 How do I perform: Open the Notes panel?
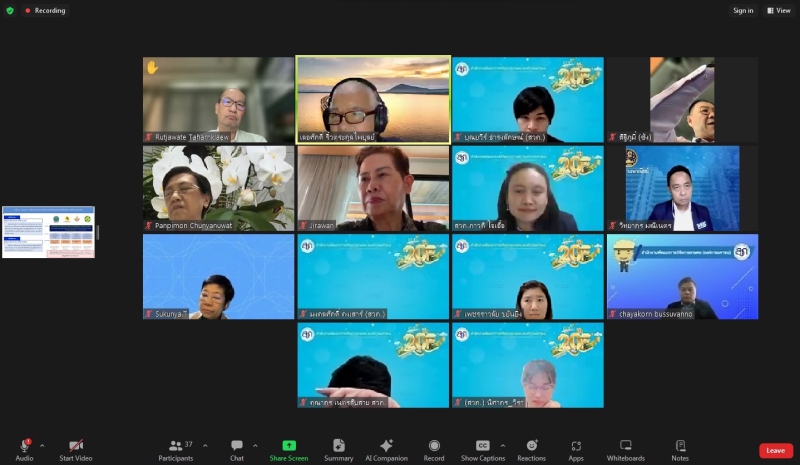(680, 446)
